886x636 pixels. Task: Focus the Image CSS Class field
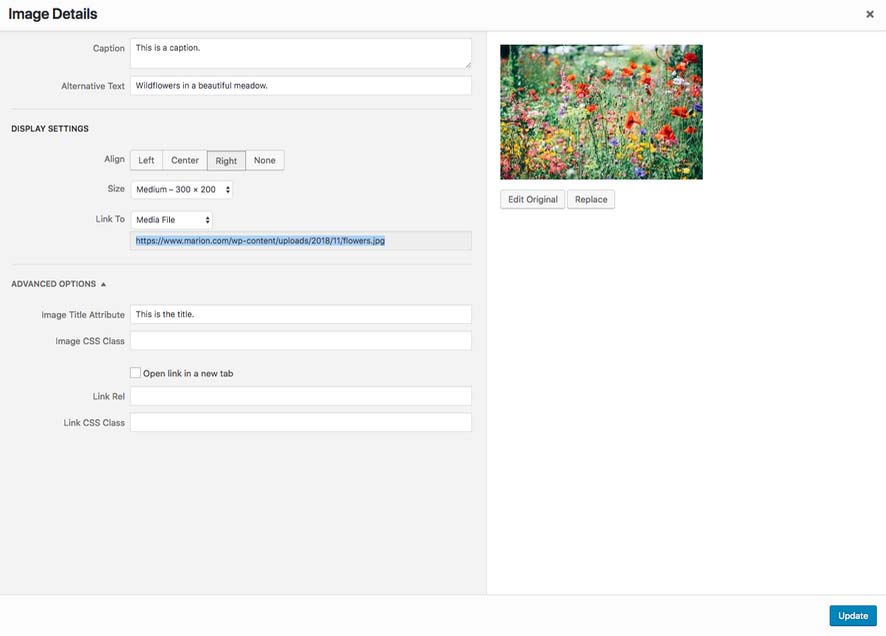pos(300,341)
